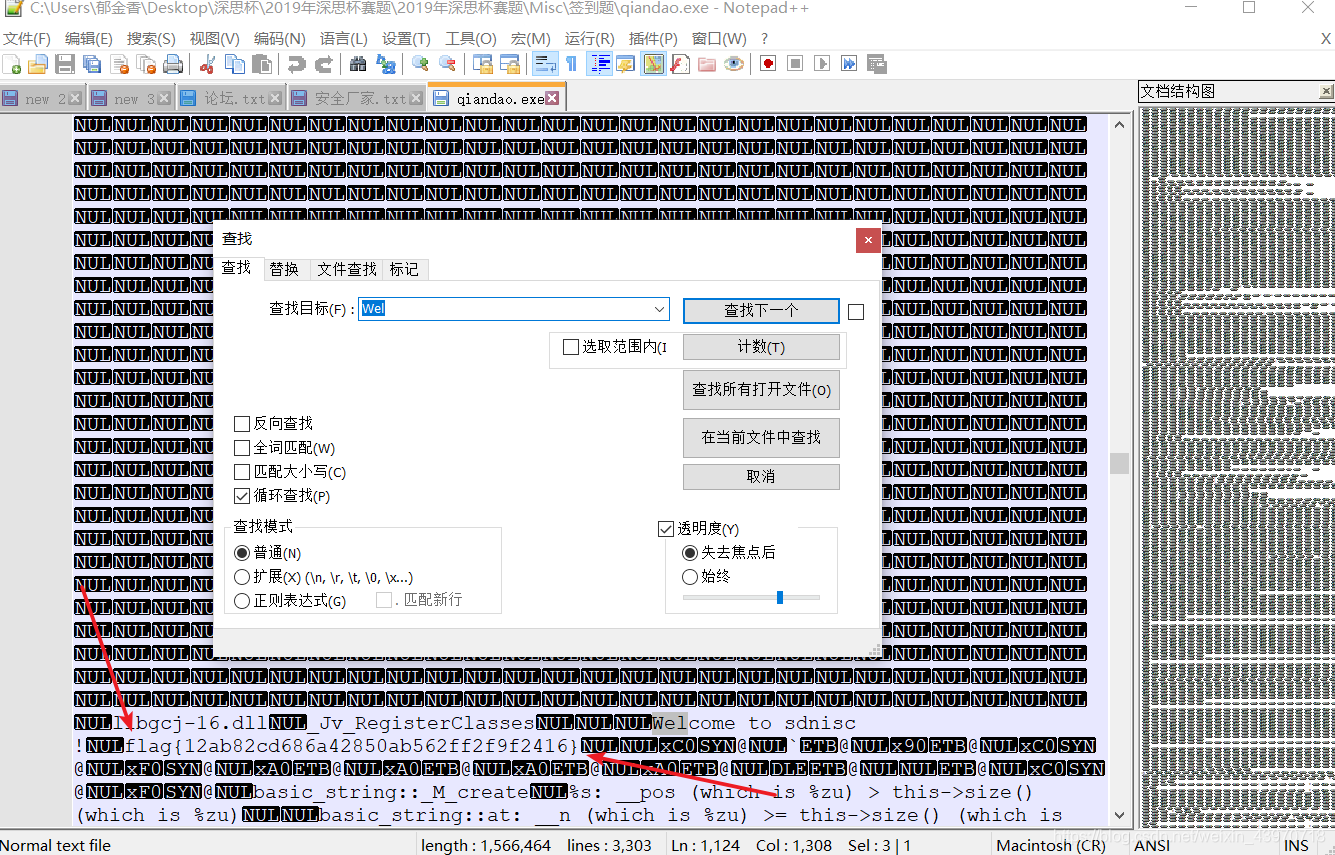This screenshot has width=1335, height=855.
Task: Open 宏 menu
Action: pos(531,38)
